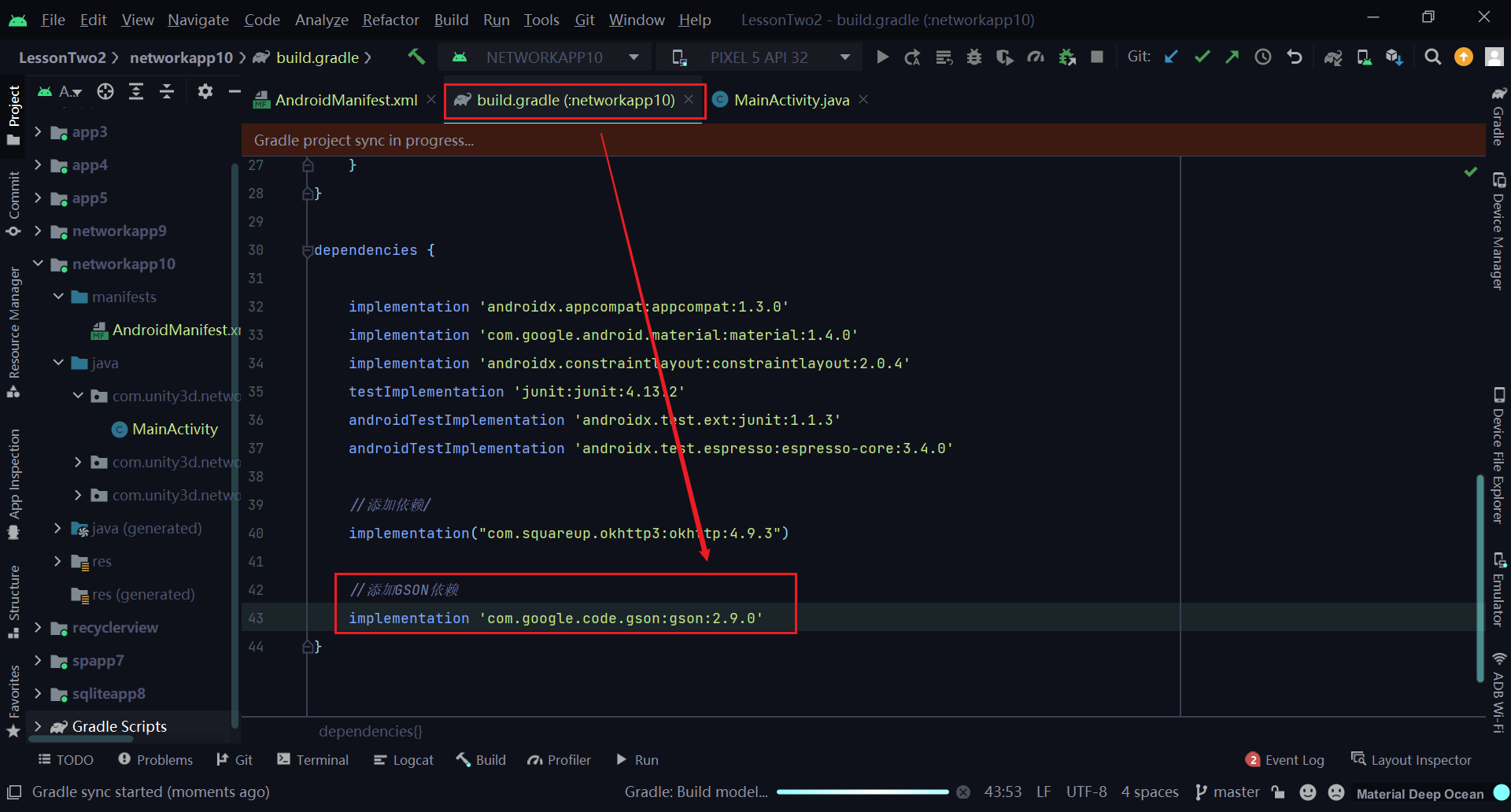Toggle the Resource Manager tool window
Viewport: 1511px width, 812px height.
click(13, 332)
